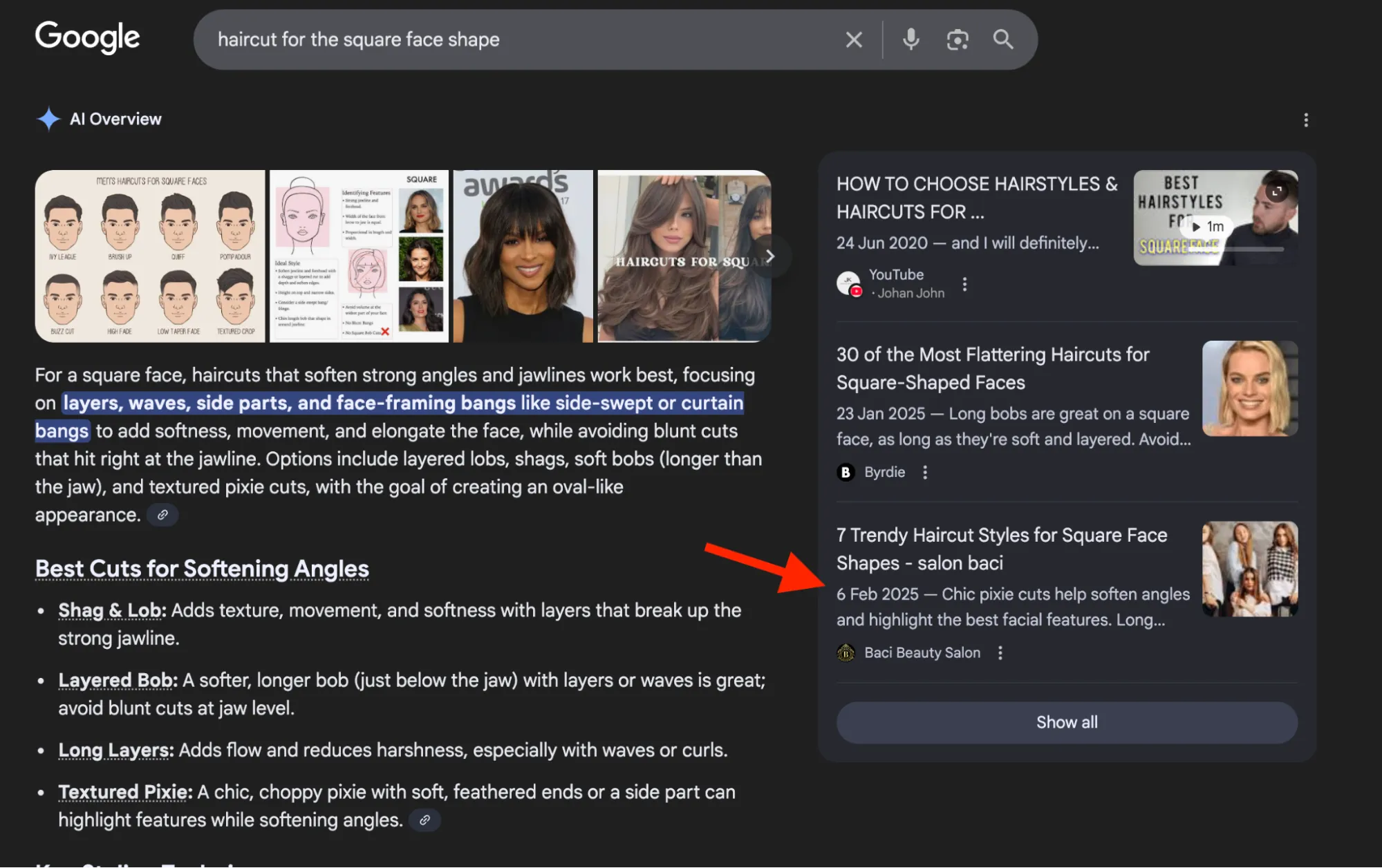This screenshot has height=868, width=1382.
Task: Open the overflow menu on the YouTube result
Action: [964, 283]
